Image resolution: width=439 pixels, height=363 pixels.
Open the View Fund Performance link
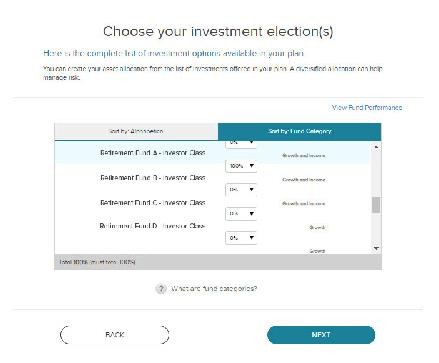367,108
